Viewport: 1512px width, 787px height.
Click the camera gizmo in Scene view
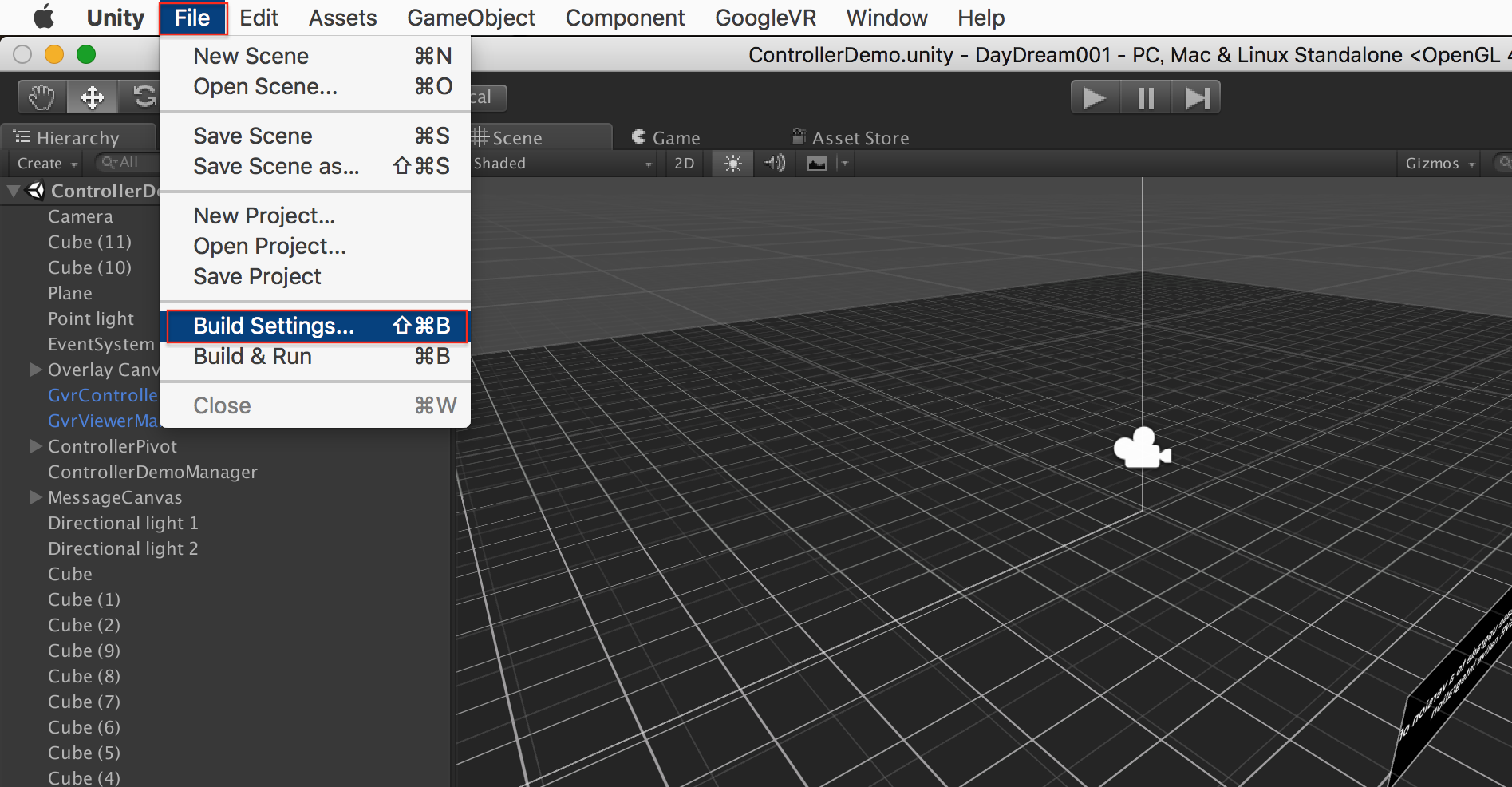coord(1141,448)
